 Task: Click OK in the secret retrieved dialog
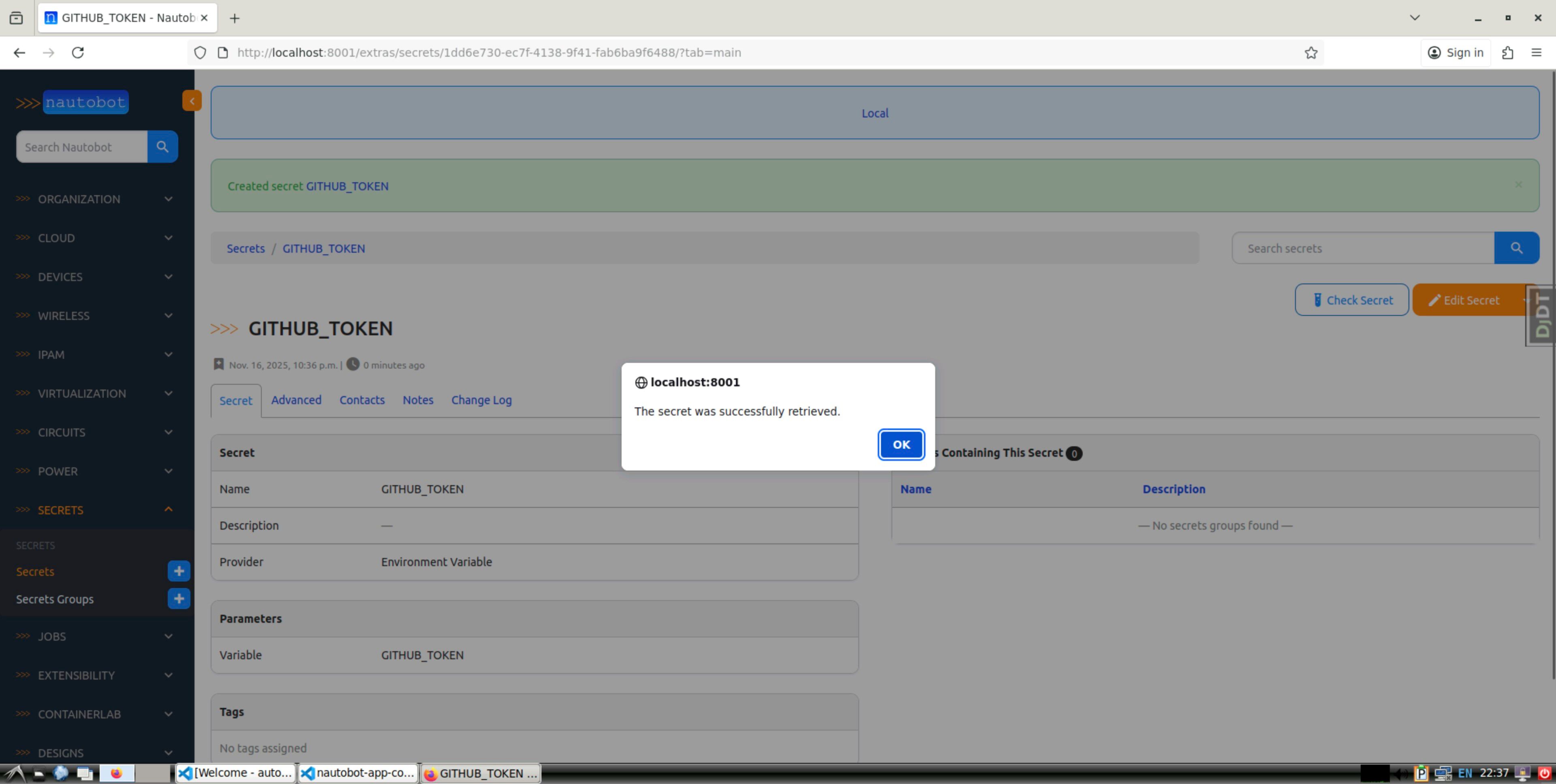click(901, 444)
